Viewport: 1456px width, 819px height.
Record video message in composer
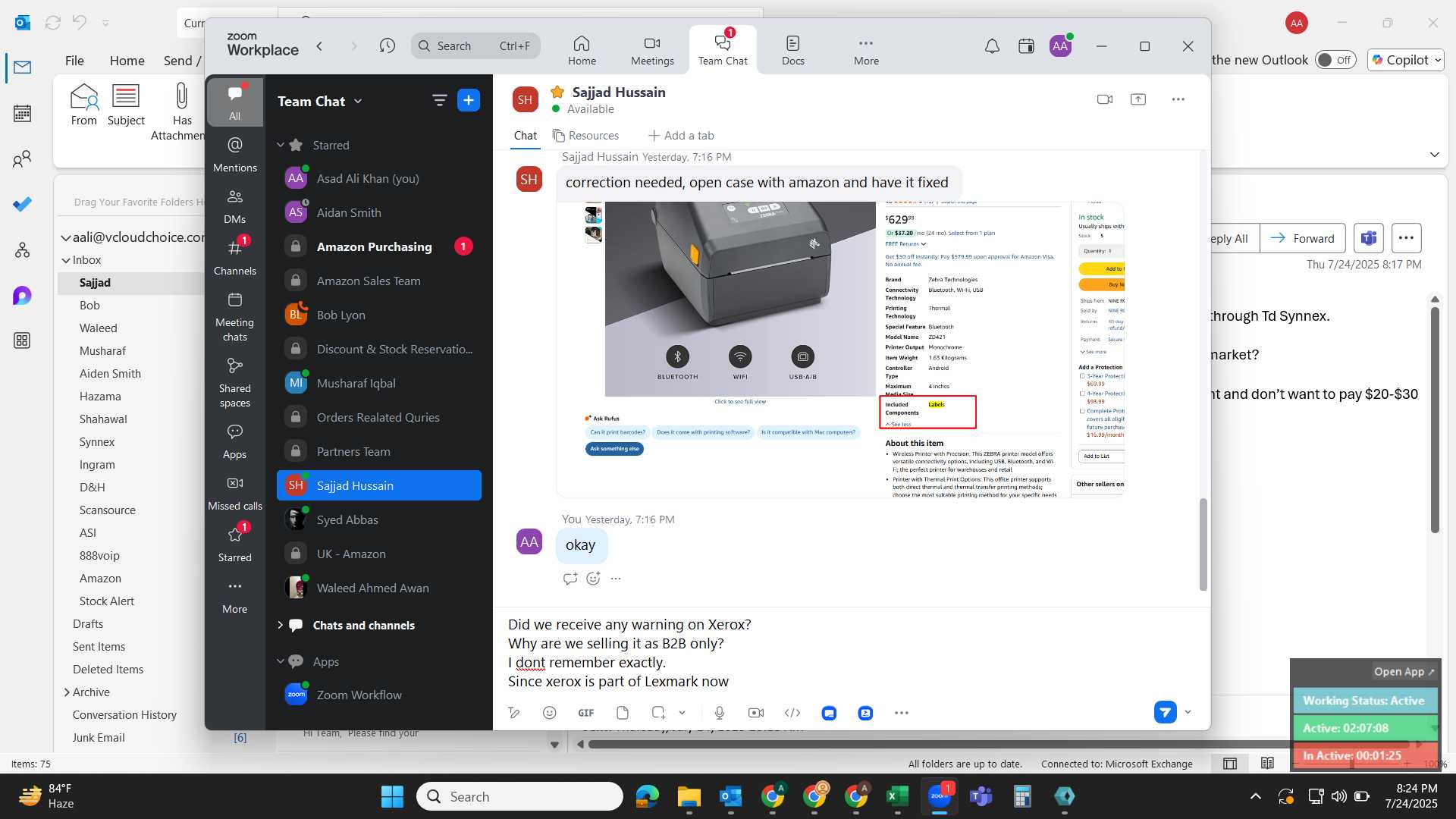(756, 713)
